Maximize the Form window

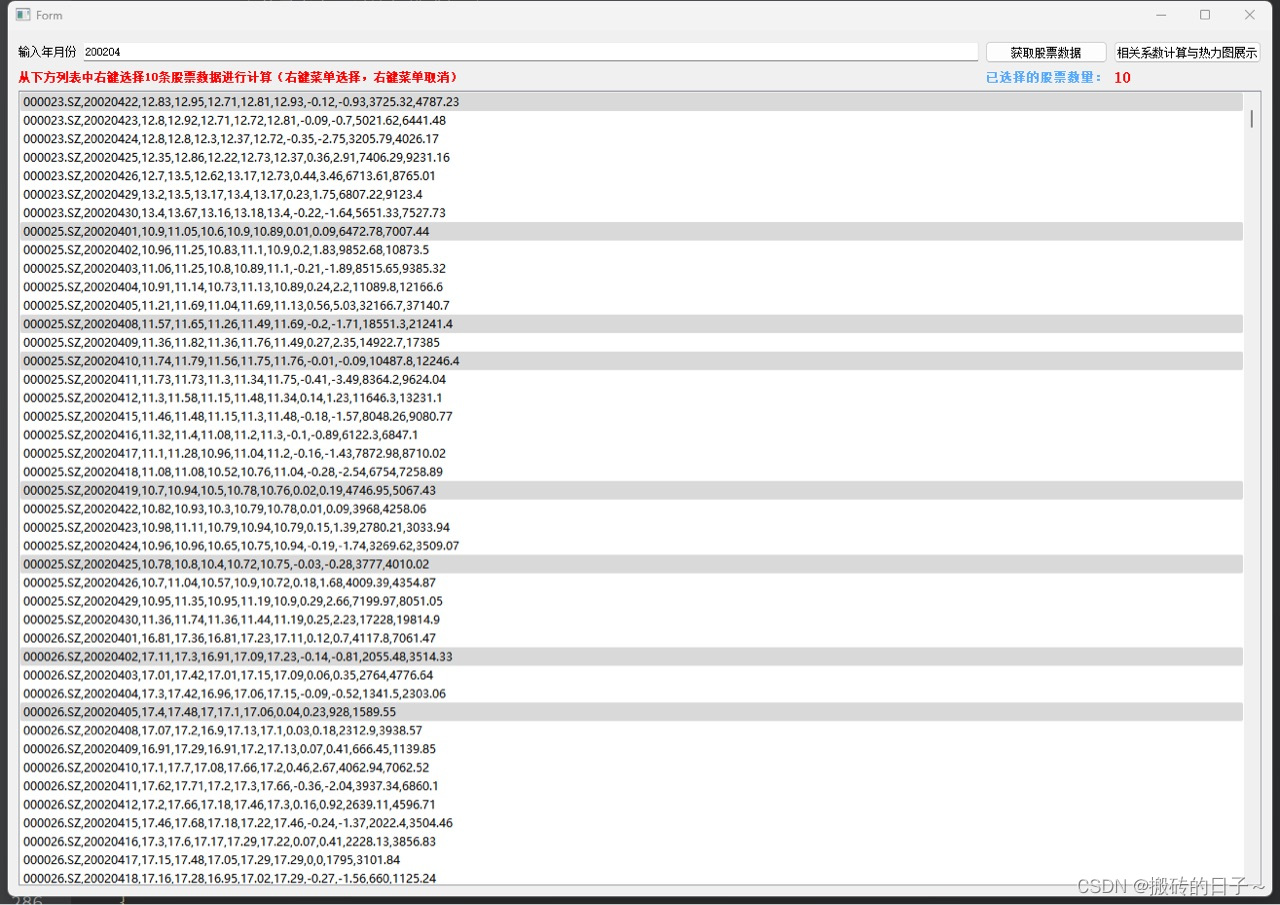(1205, 15)
